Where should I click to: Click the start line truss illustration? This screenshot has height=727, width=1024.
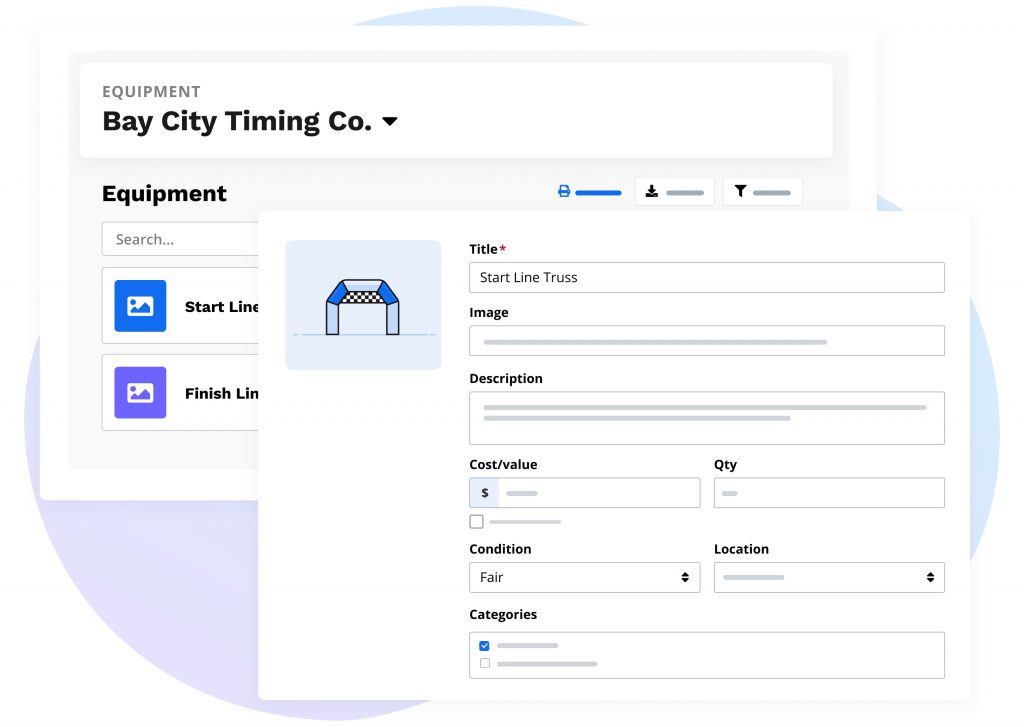(363, 305)
